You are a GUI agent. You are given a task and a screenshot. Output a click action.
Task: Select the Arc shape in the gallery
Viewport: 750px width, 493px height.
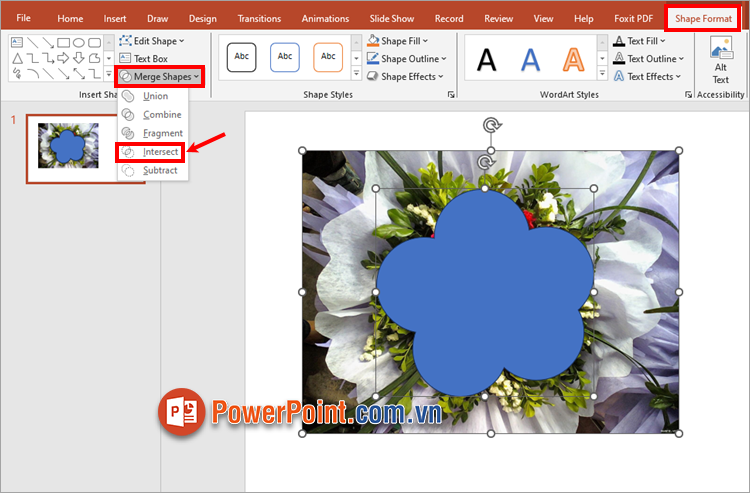tap(33, 74)
